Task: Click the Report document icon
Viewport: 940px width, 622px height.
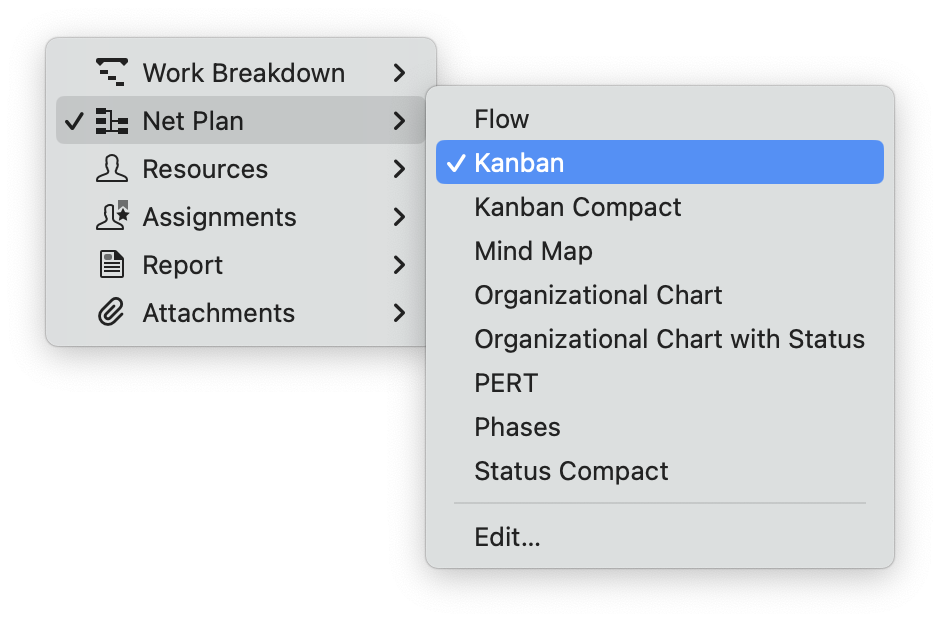Action: click(112, 264)
